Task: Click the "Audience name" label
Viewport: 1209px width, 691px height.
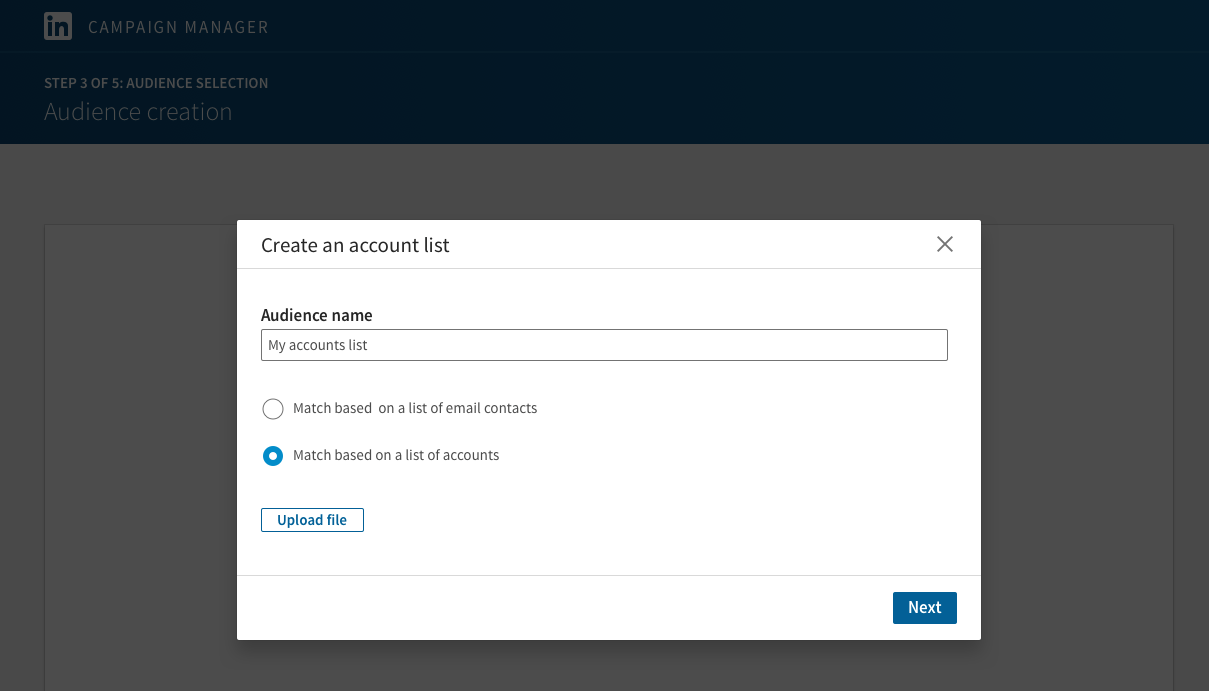Action: click(316, 315)
